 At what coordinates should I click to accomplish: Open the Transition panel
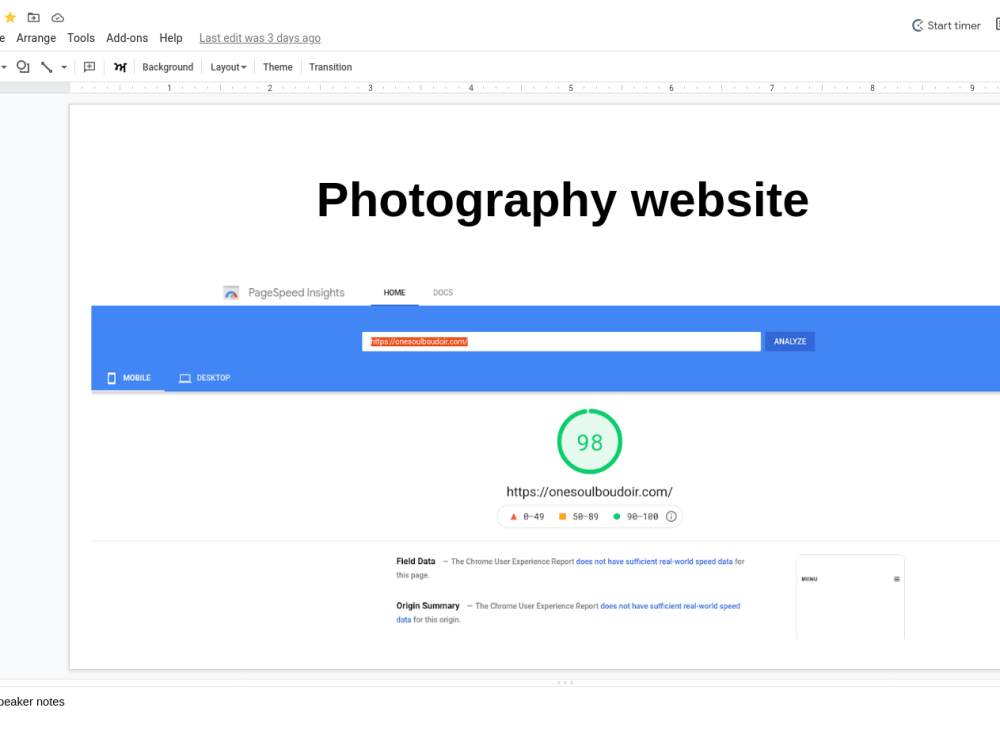pyautogui.click(x=330, y=67)
